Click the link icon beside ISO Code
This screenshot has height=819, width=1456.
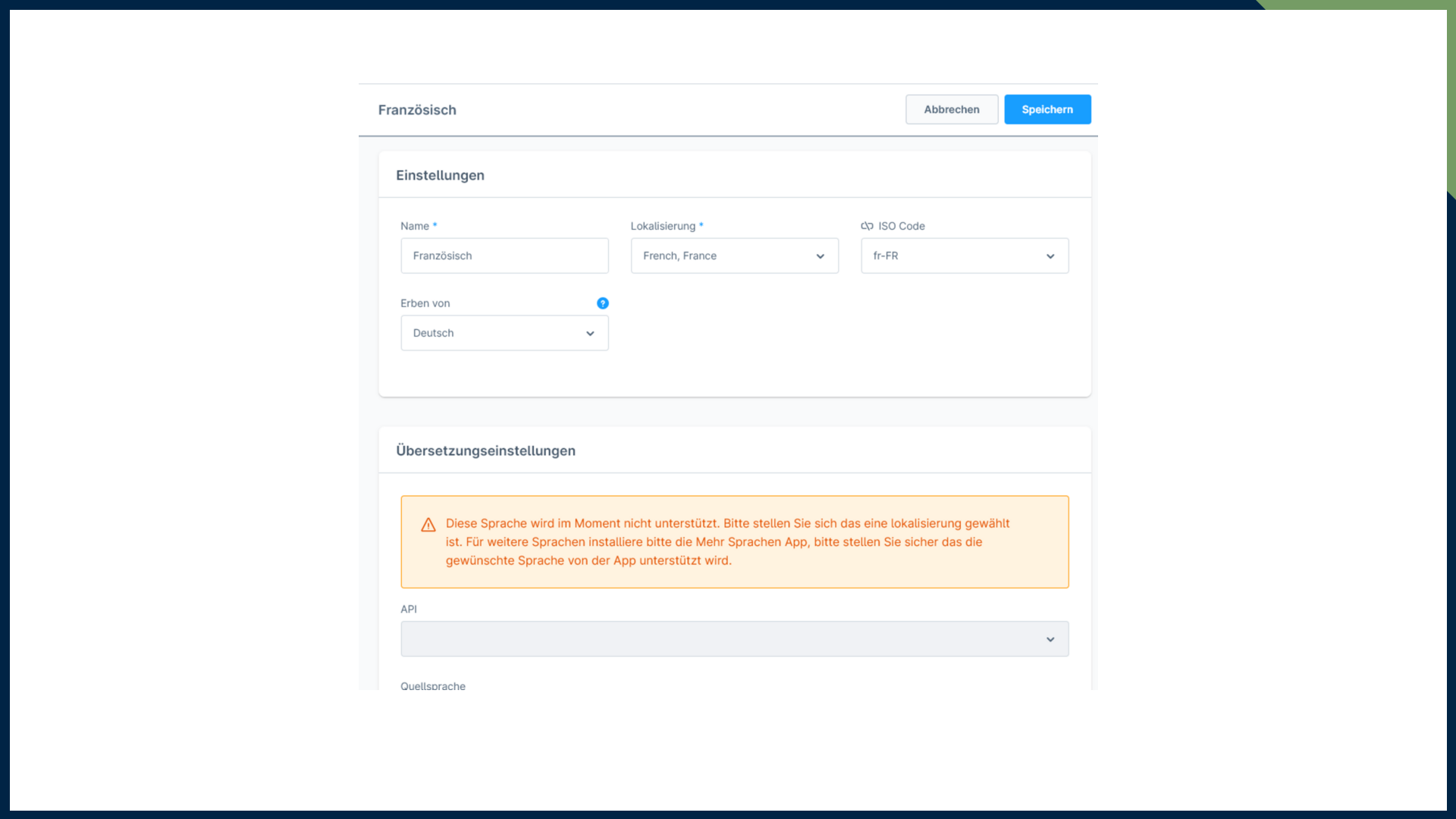pyautogui.click(x=867, y=226)
